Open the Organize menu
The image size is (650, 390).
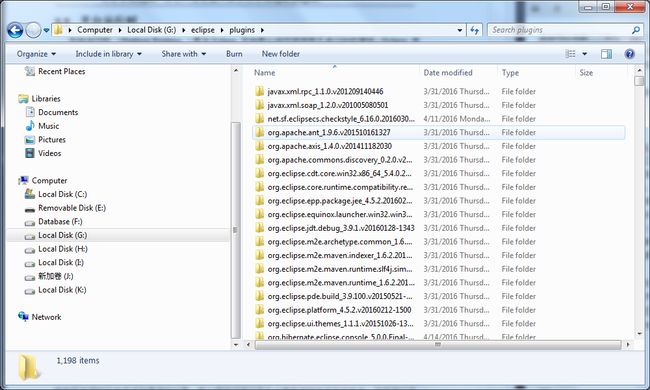[x=36, y=54]
